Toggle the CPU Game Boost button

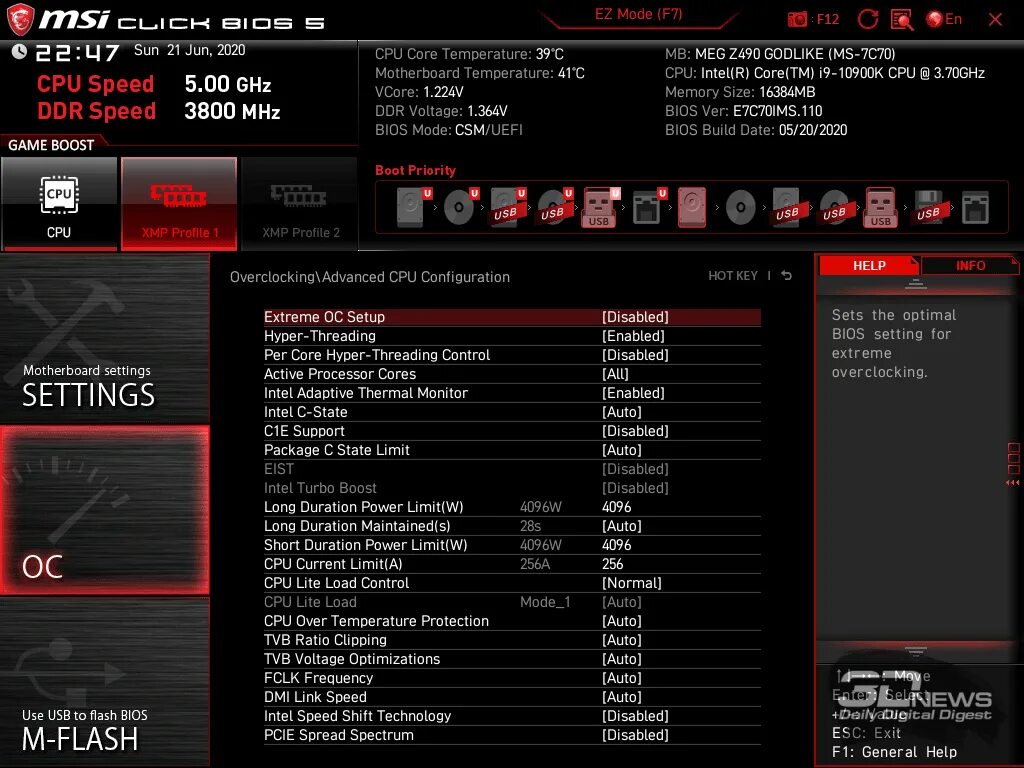[x=59, y=203]
